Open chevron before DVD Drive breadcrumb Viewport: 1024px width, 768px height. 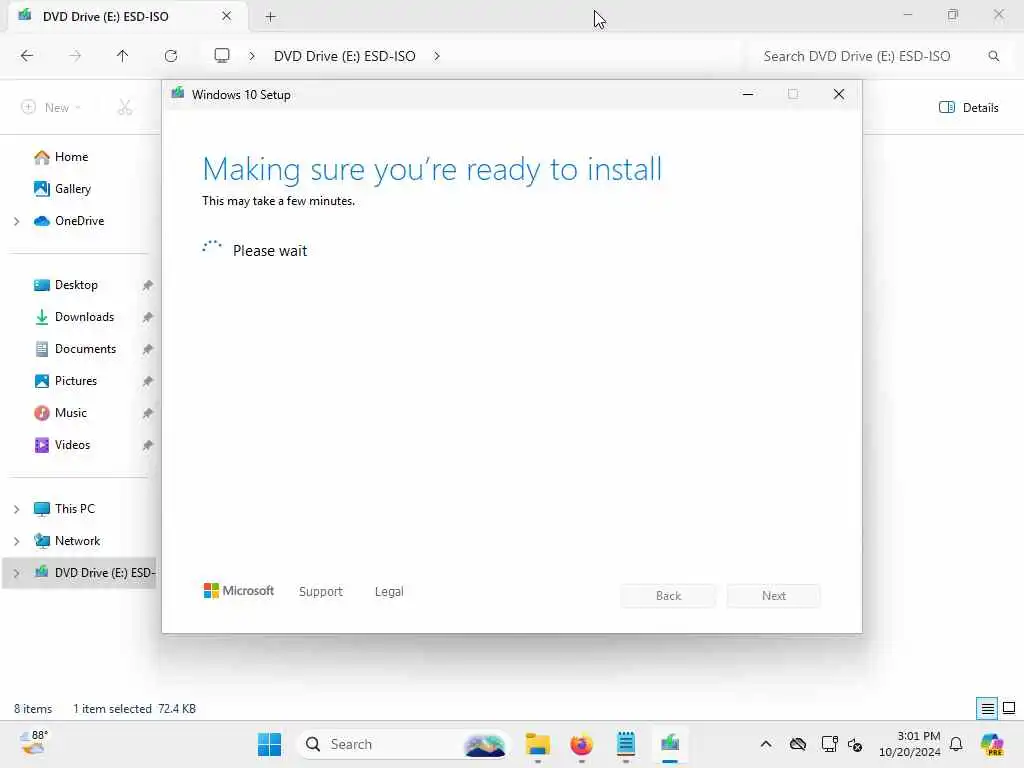pos(252,56)
